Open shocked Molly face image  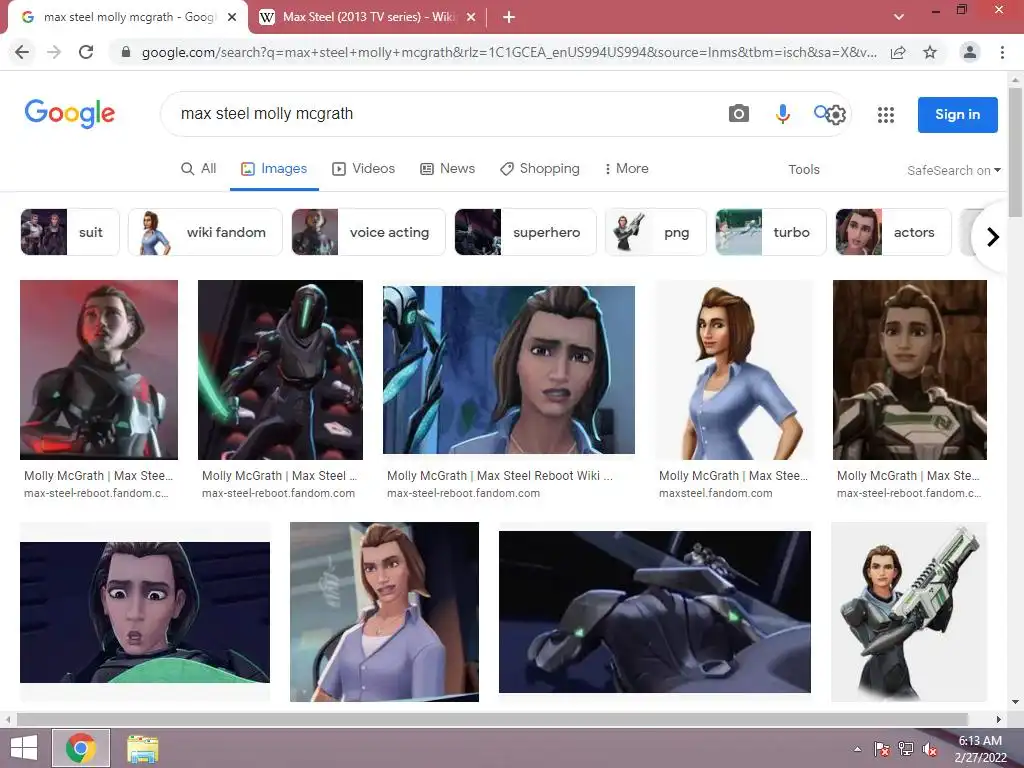click(145, 612)
